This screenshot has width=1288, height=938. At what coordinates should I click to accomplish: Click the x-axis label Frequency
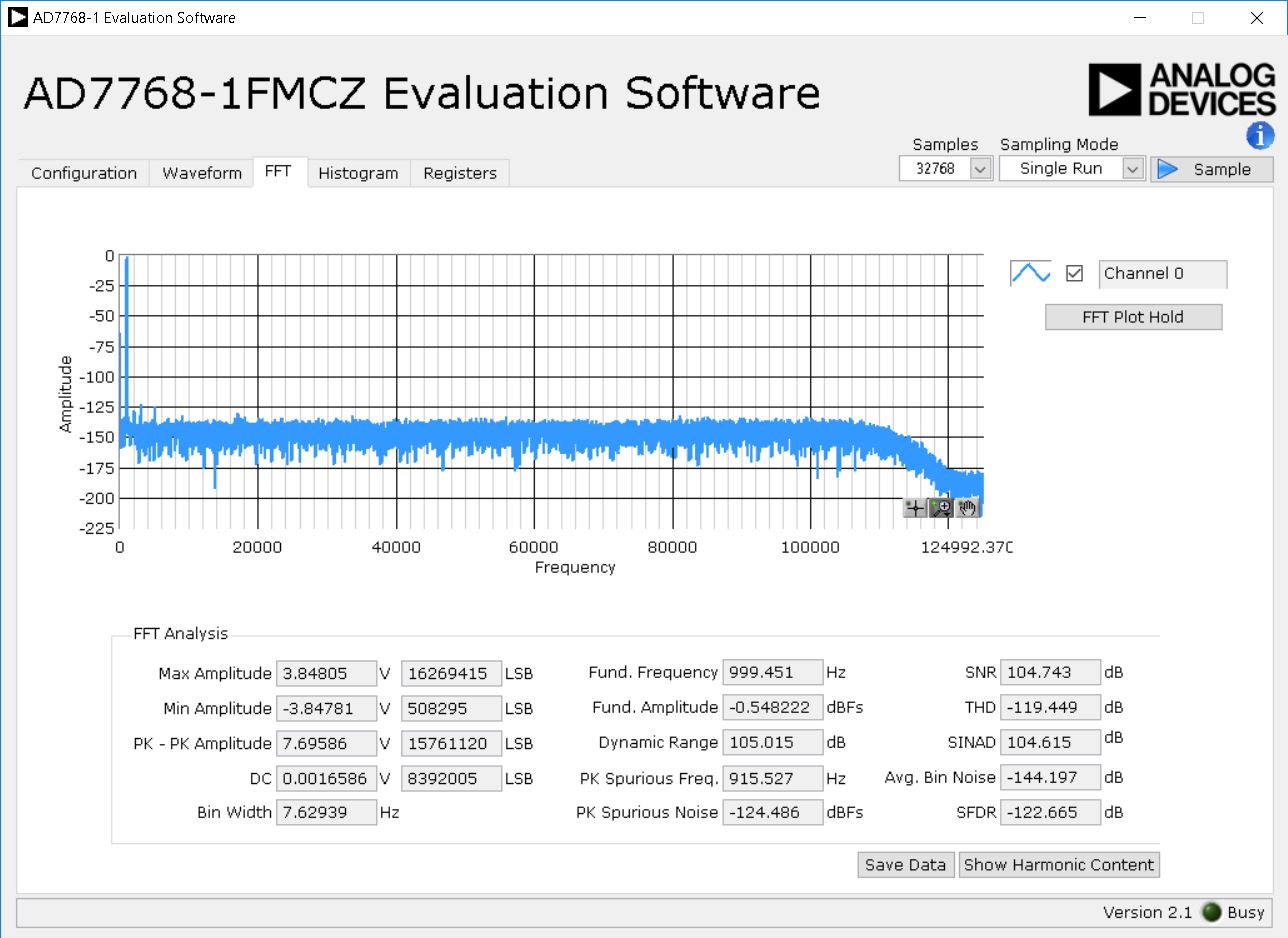[x=575, y=567]
